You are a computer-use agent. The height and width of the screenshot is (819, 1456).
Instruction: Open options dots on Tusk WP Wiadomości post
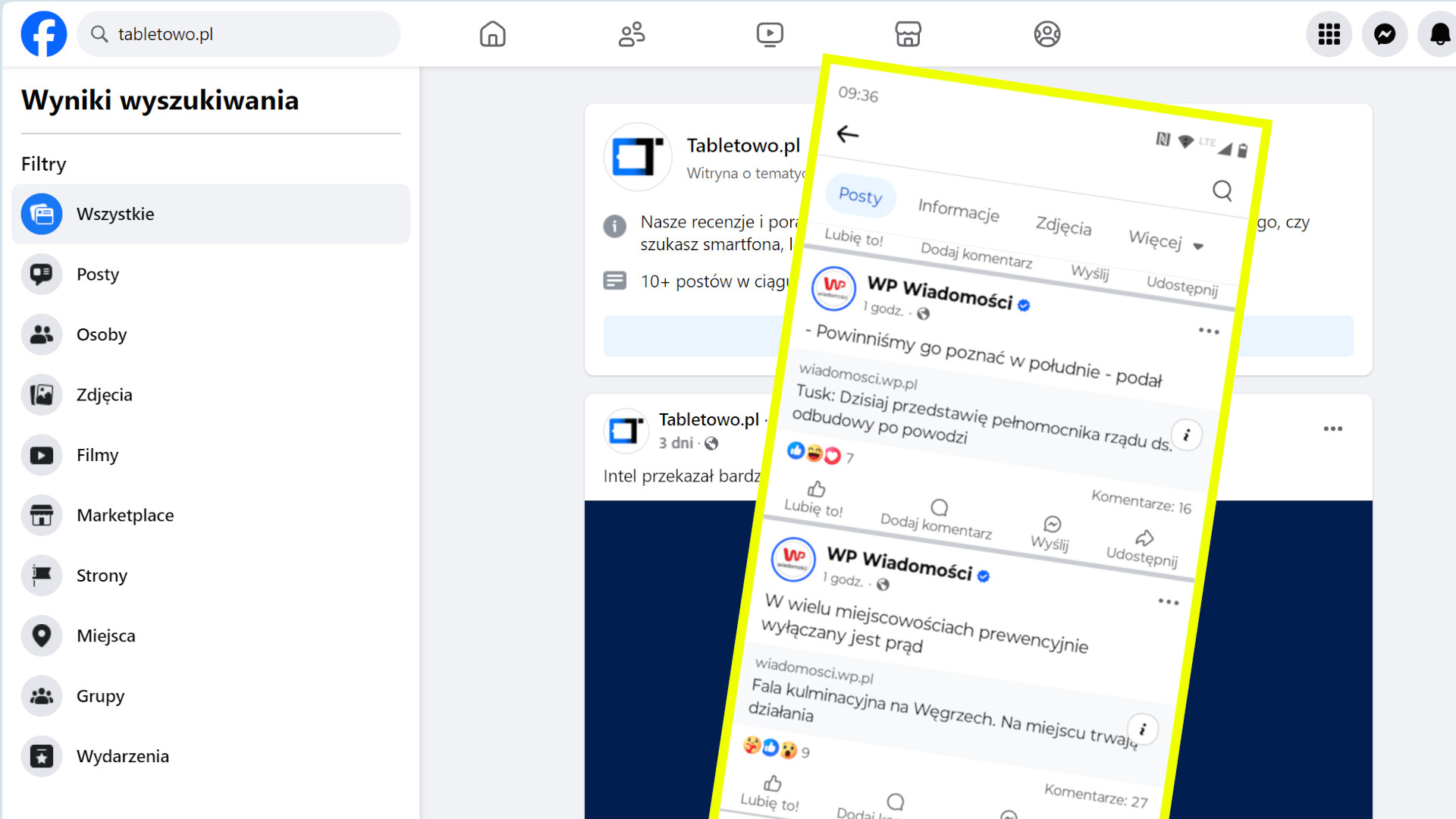click(x=1209, y=331)
